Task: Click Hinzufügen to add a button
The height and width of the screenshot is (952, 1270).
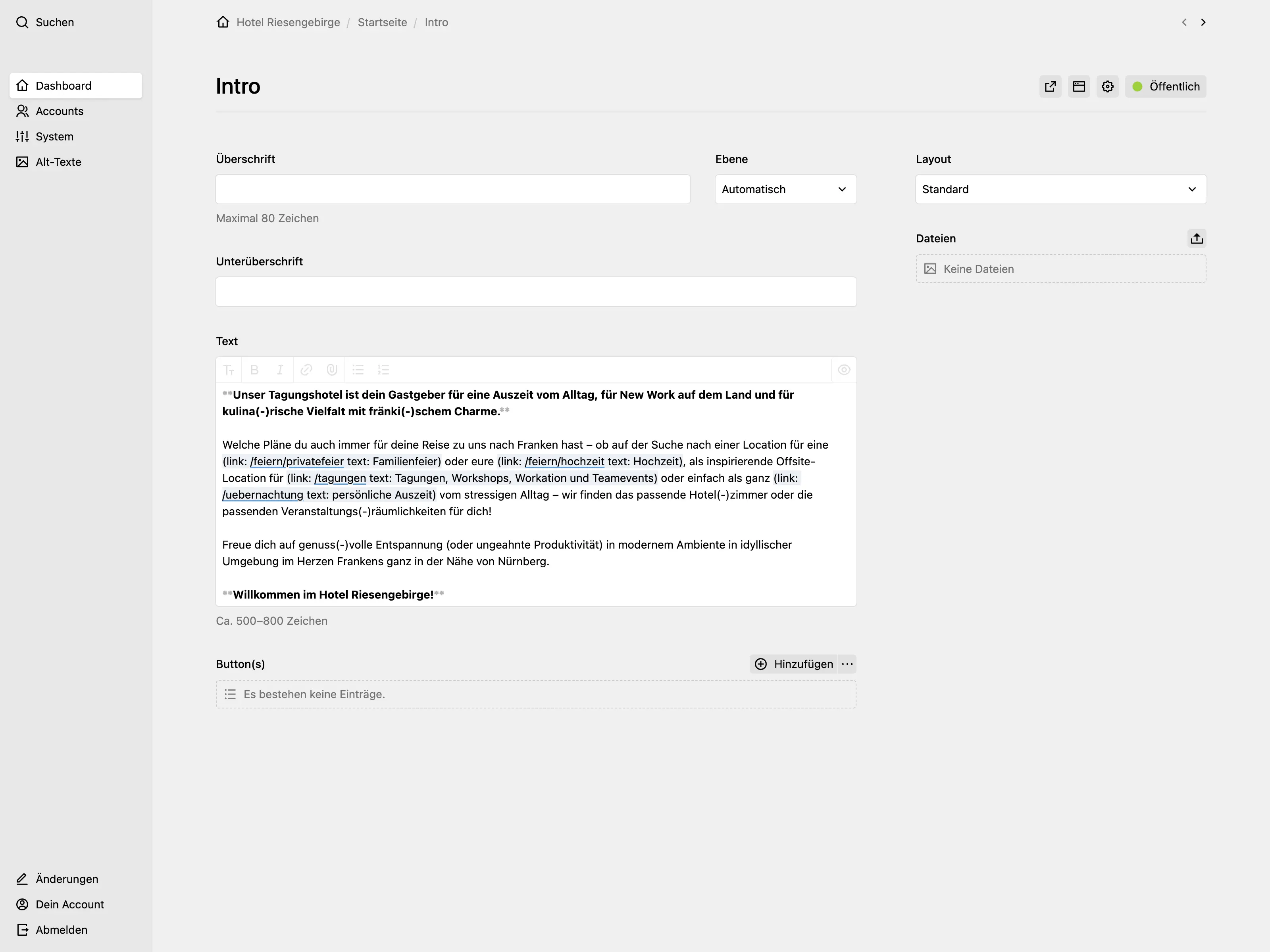Action: pos(793,664)
